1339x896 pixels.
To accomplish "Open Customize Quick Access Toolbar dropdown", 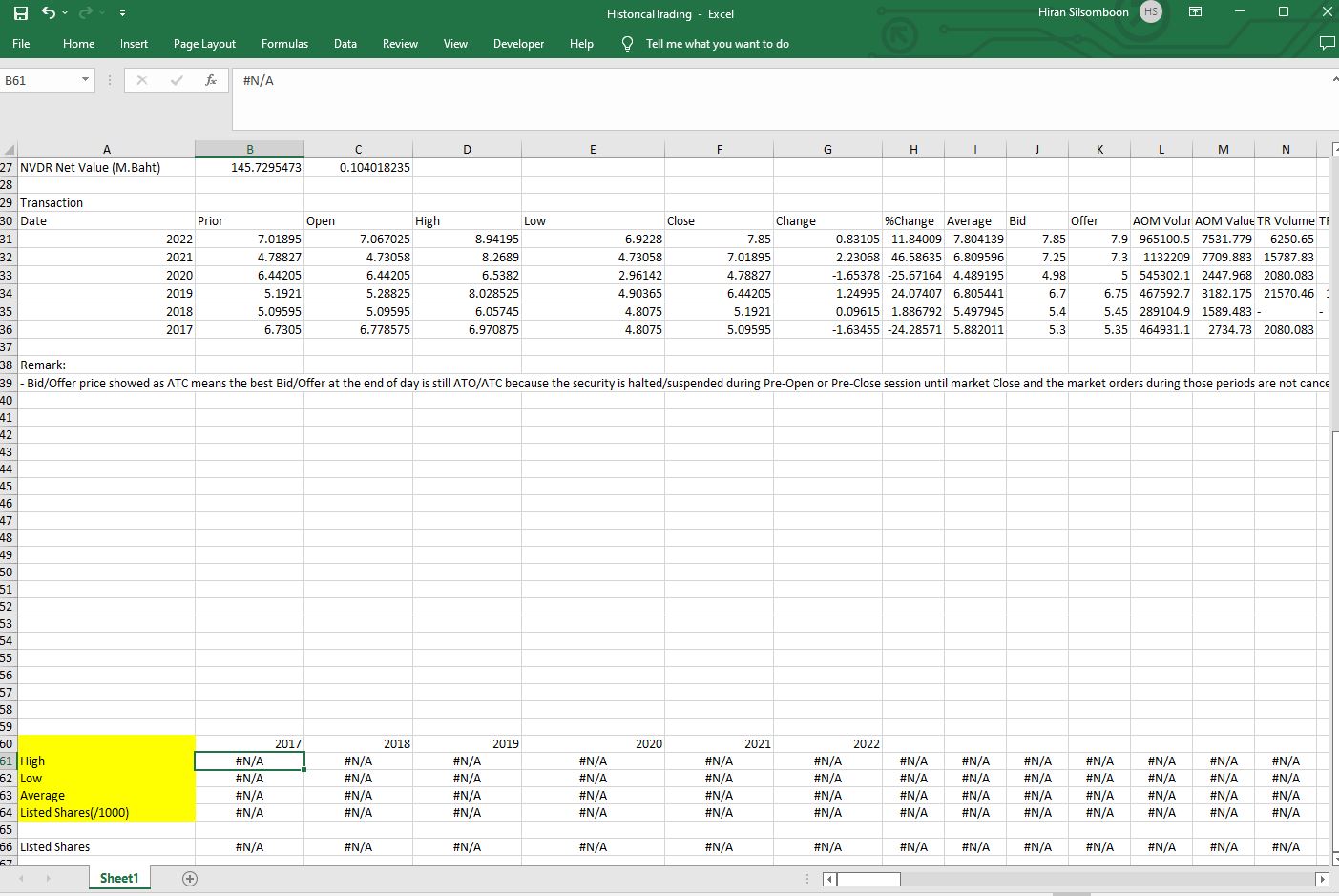I will [x=122, y=14].
